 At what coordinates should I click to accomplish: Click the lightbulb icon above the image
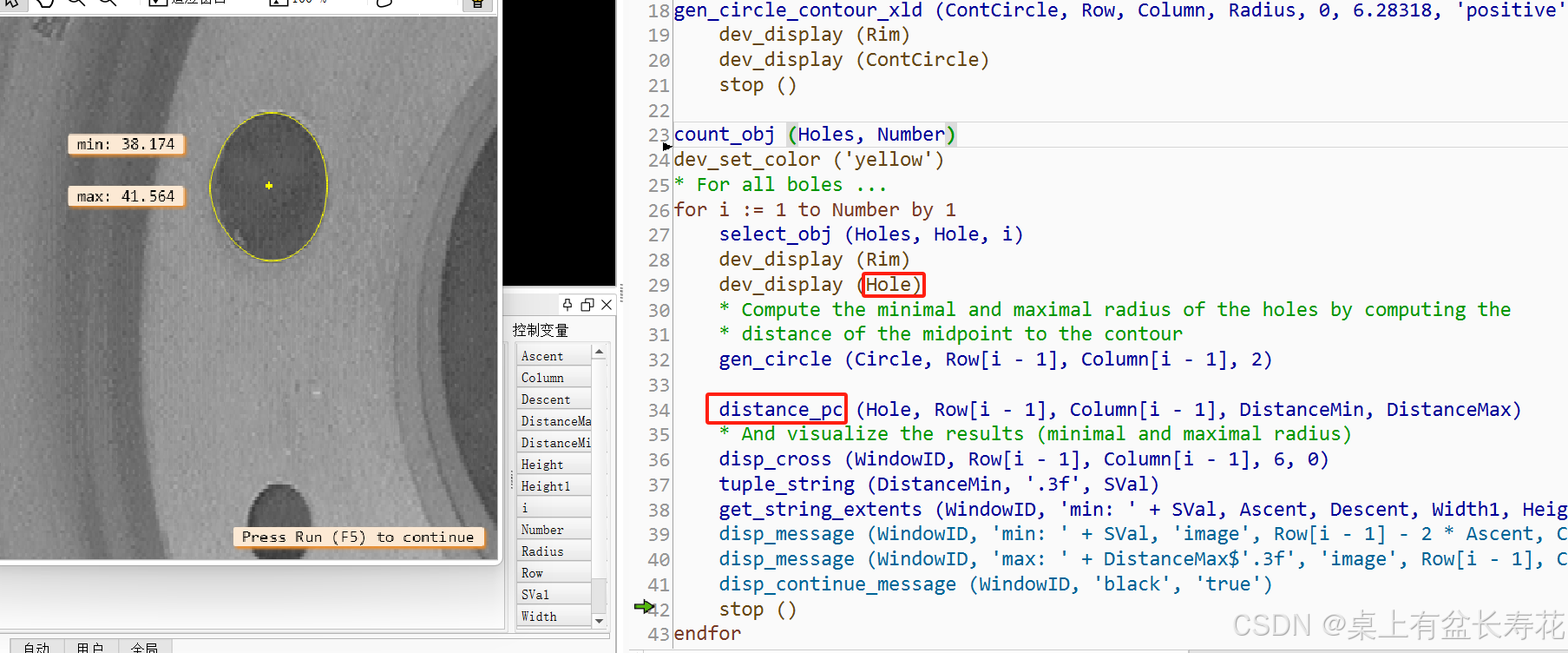tap(477, 3)
